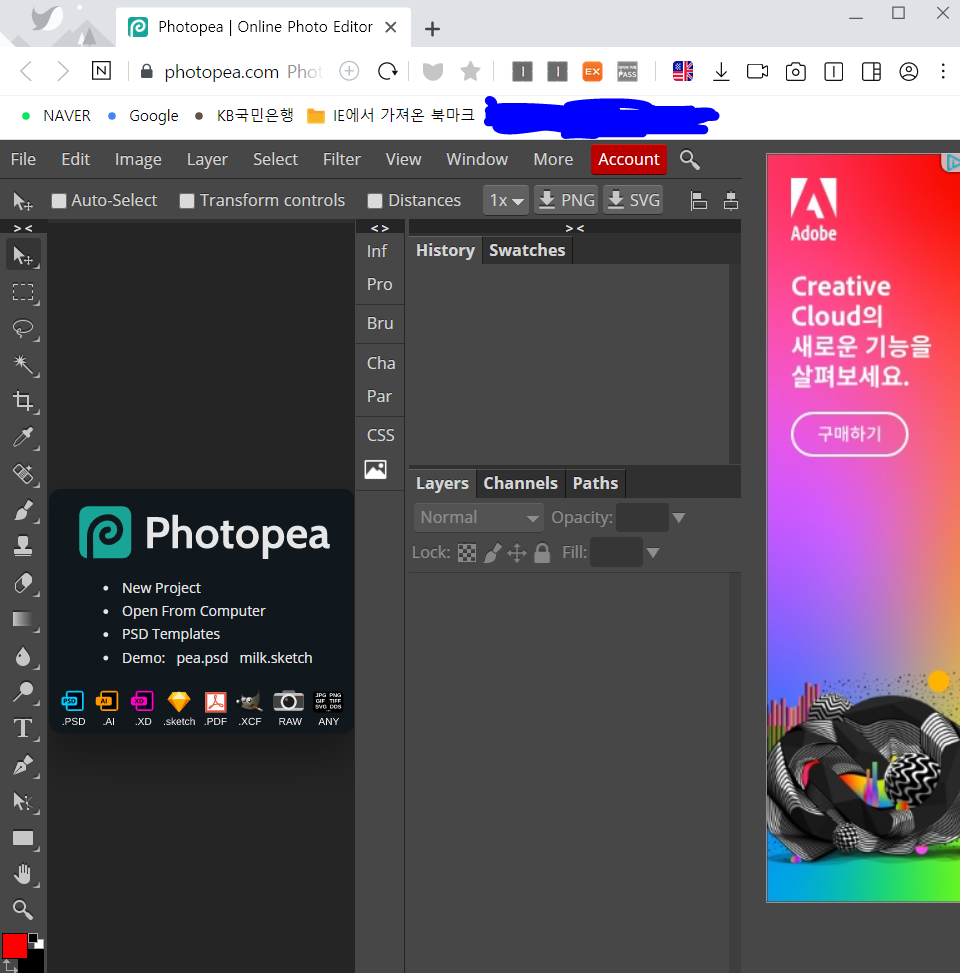Export as PNG button
The width and height of the screenshot is (960, 973).
(x=566, y=200)
